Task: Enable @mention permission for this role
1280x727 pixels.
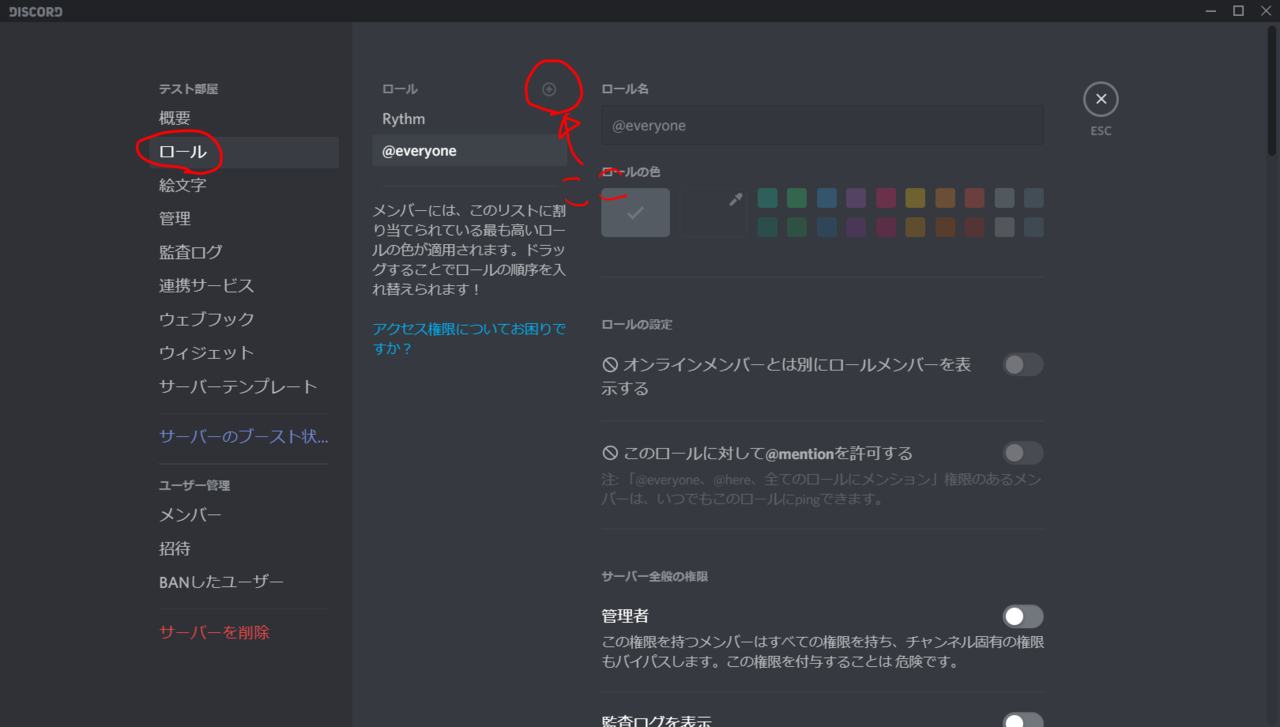Action: (x=1022, y=453)
